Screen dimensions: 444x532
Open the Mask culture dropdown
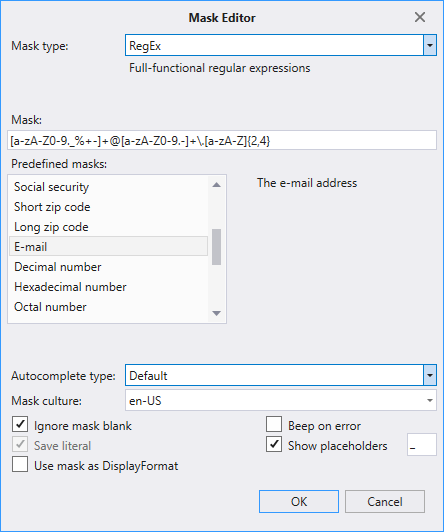click(x=429, y=400)
